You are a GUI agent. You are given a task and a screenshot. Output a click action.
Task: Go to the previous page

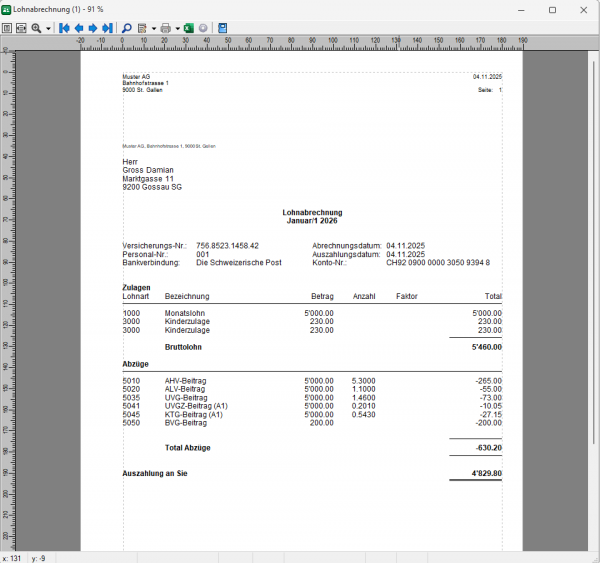coord(78,28)
